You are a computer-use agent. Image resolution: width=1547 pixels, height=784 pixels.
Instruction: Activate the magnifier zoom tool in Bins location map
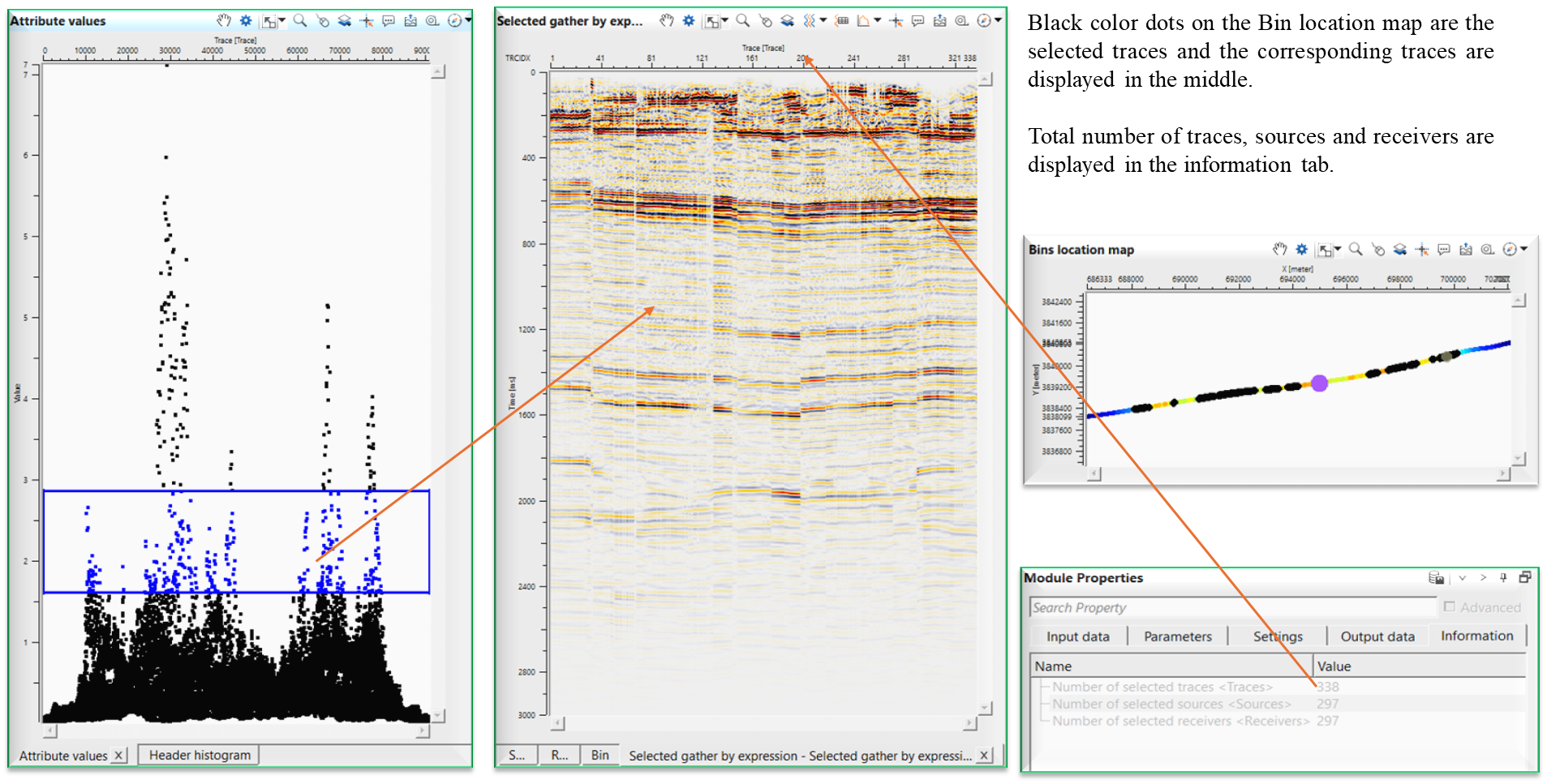[1356, 250]
